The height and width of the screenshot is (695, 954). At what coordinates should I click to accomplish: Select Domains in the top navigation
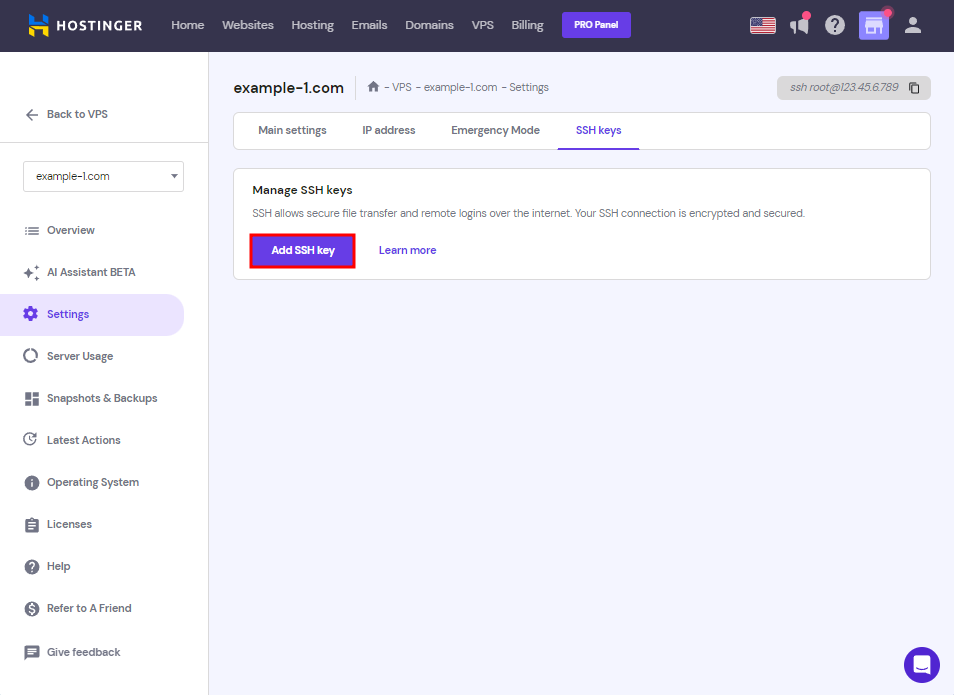pos(429,25)
